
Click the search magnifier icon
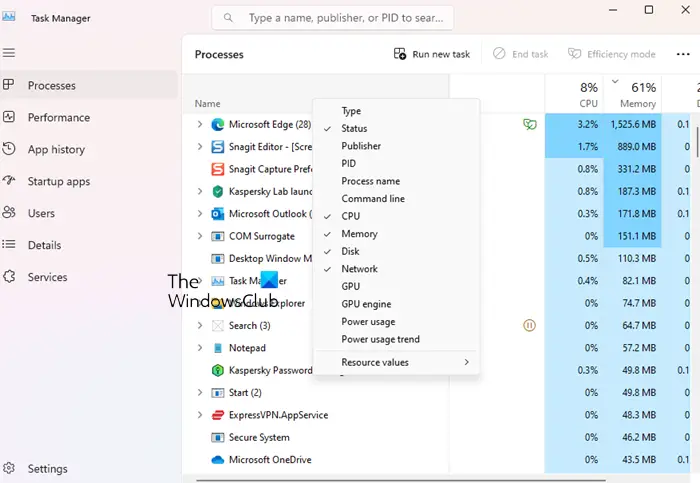(x=228, y=18)
